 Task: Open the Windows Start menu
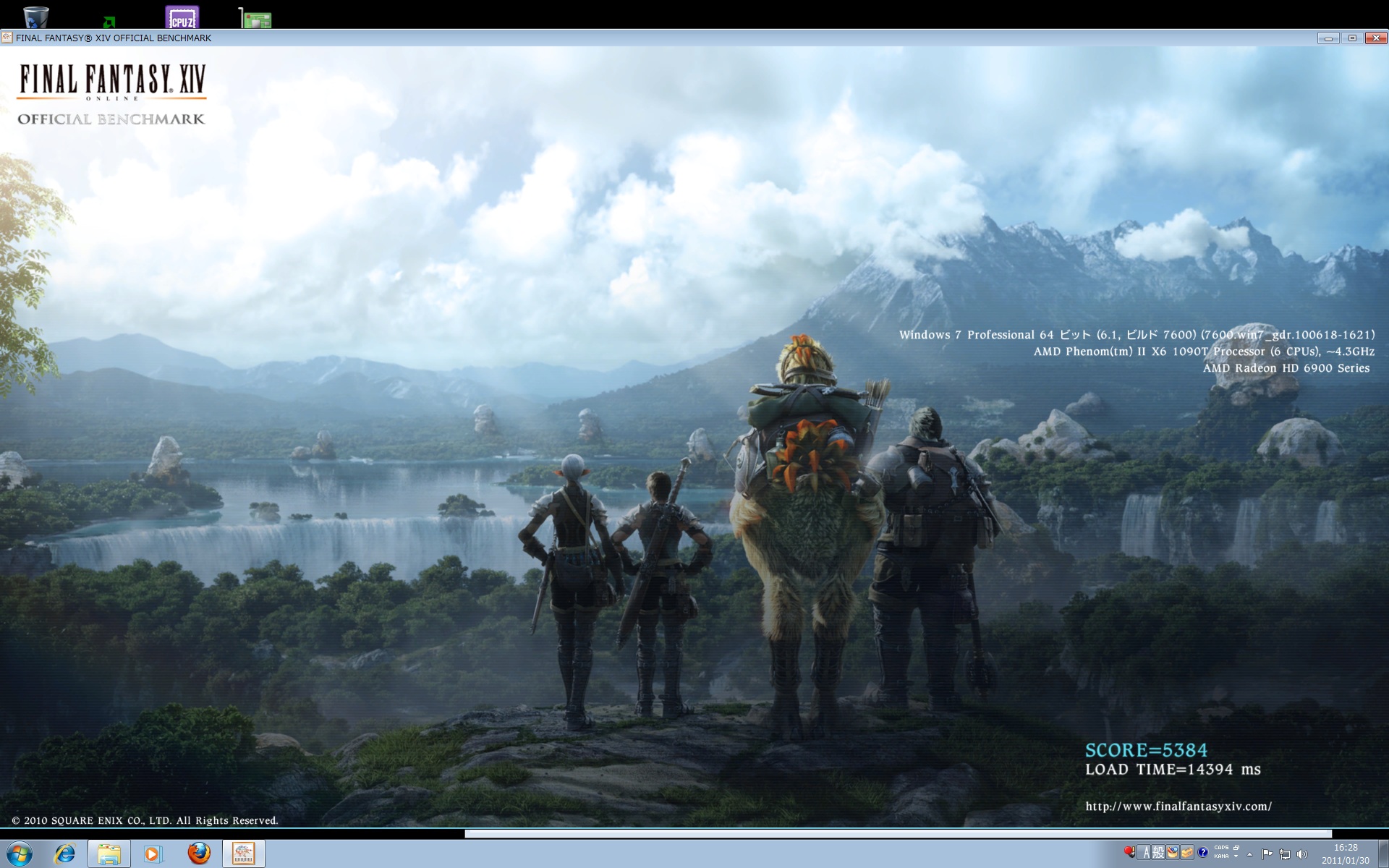coord(20,854)
